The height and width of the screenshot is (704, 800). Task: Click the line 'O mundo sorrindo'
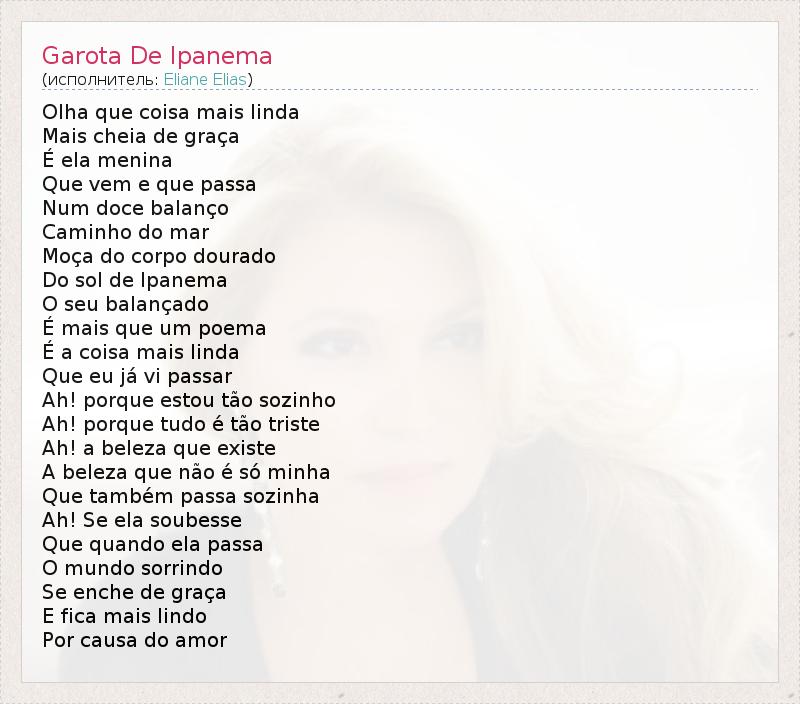pyautogui.click(x=133, y=568)
